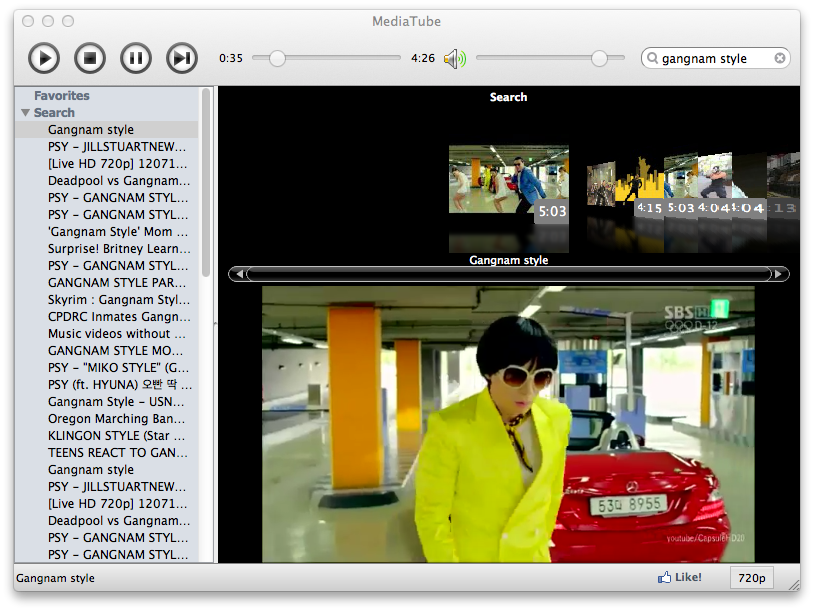The image size is (814, 611).
Task: Open the 720p quality selector
Action: [x=752, y=578]
